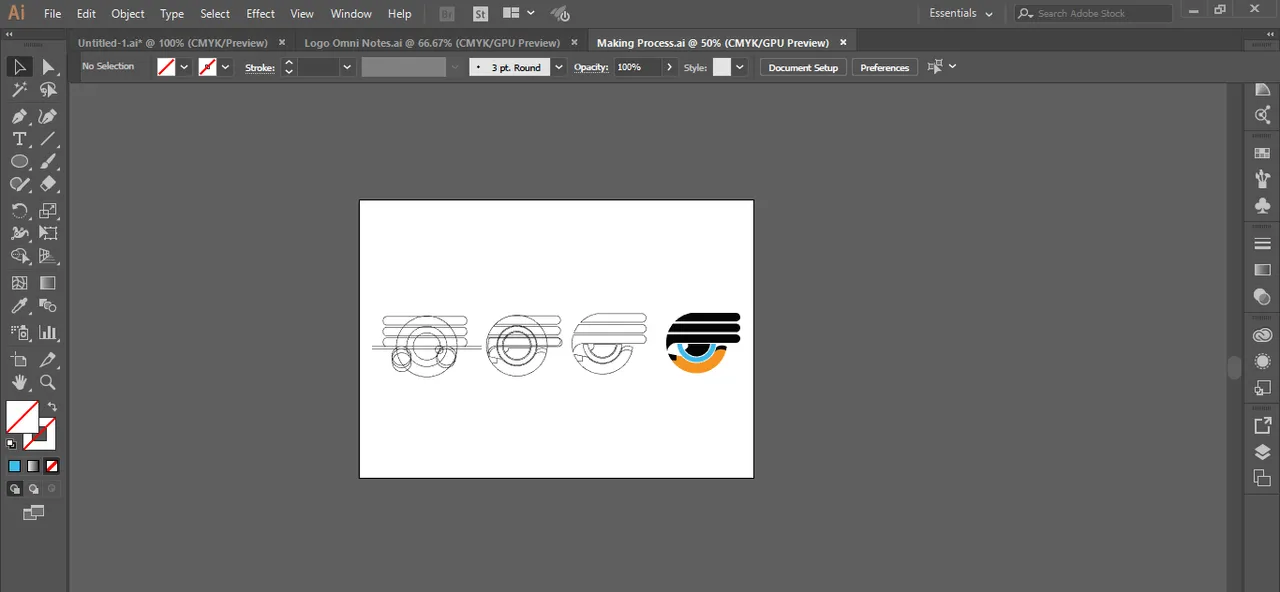Open Adobe Bridge via Br icon
Screen dimensions: 1280x592
(448, 14)
